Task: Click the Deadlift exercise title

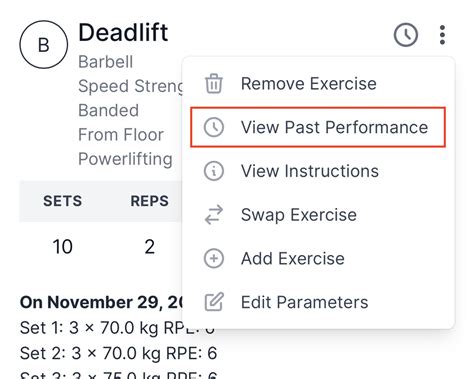Action: coord(123,33)
